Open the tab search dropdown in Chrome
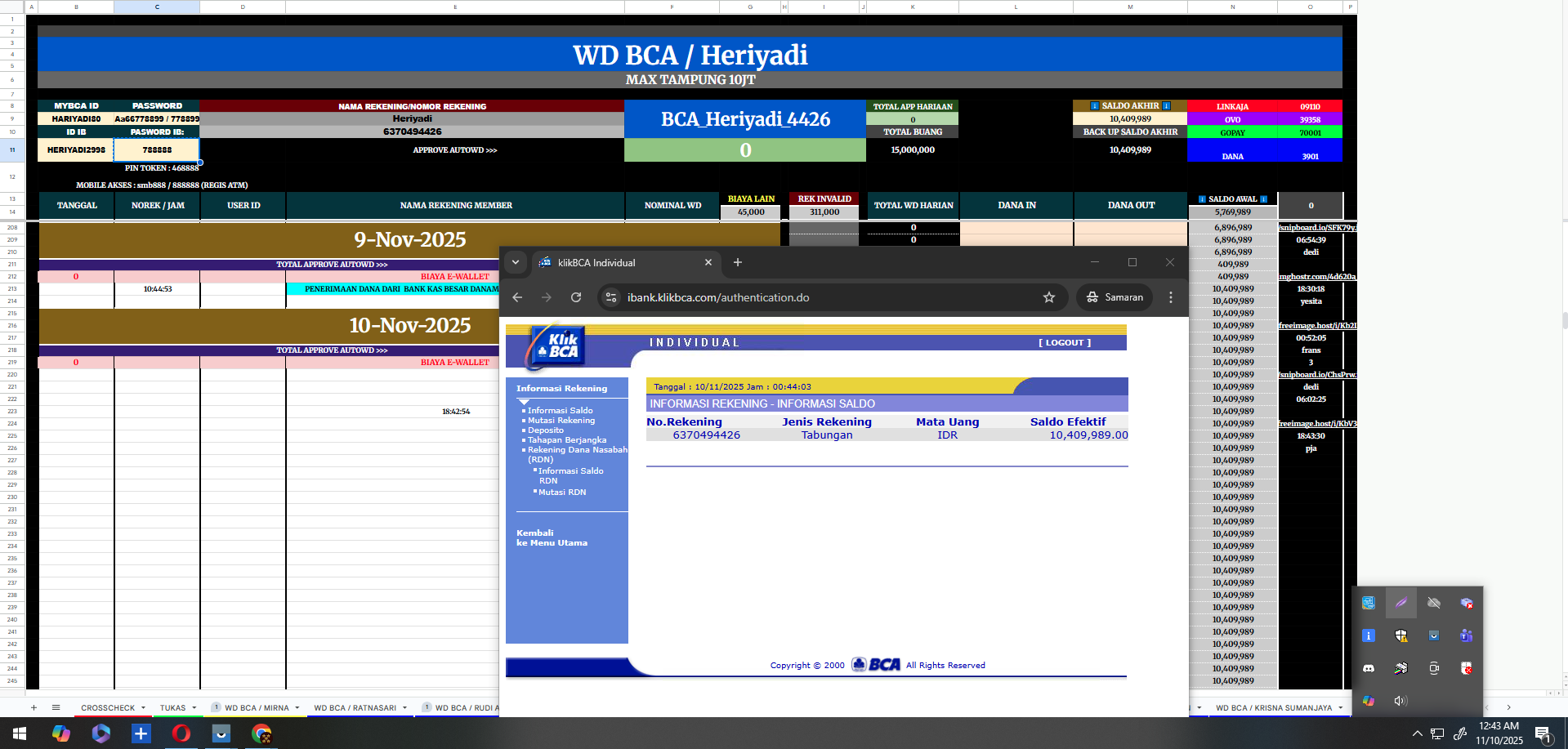Viewport: 1568px width, 749px height. pyautogui.click(x=516, y=262)
